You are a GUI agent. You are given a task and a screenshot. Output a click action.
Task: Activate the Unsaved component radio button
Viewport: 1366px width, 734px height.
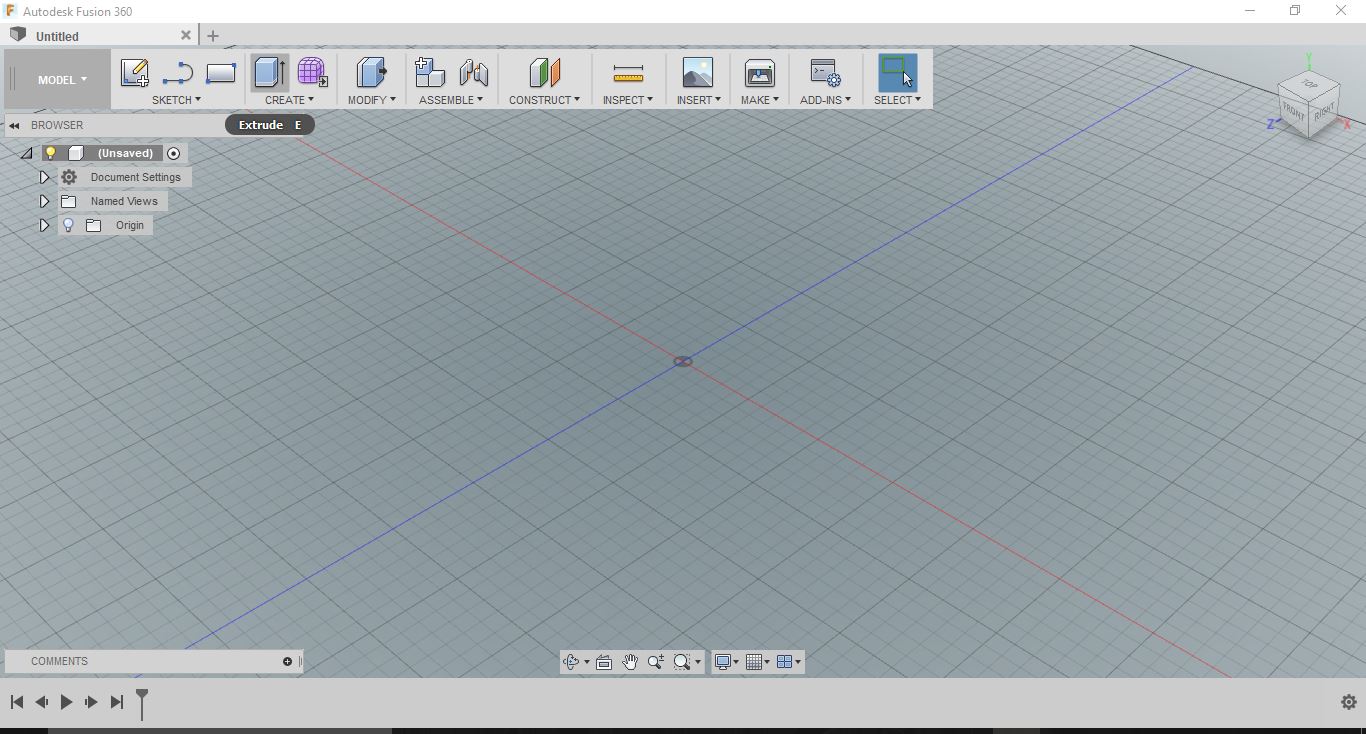pos(174,153)
